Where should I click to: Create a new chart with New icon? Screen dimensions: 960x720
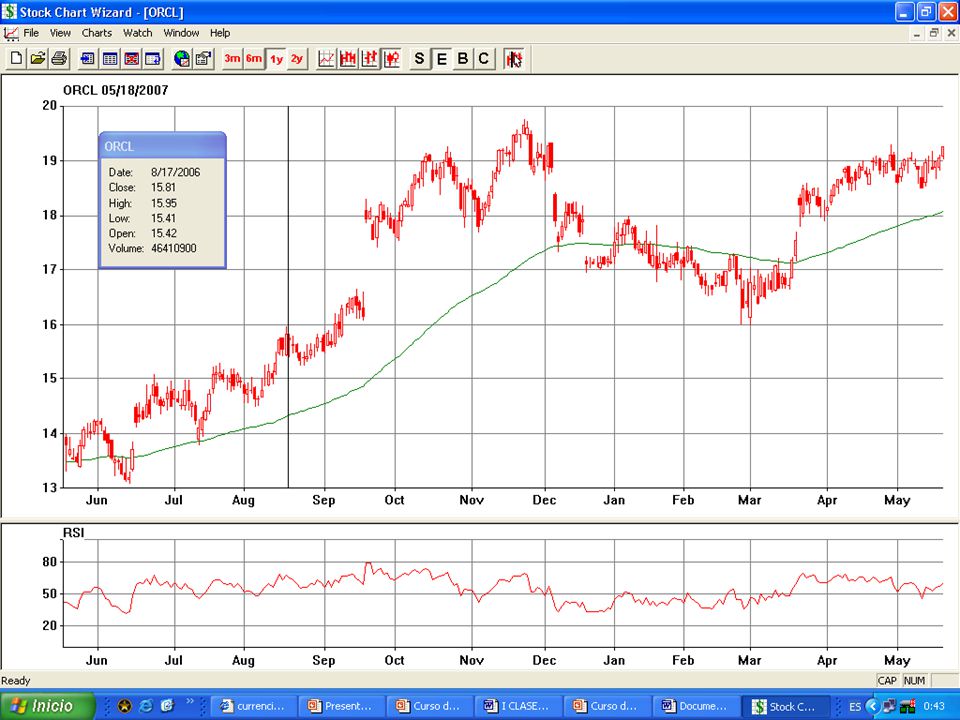coord(17,59)
